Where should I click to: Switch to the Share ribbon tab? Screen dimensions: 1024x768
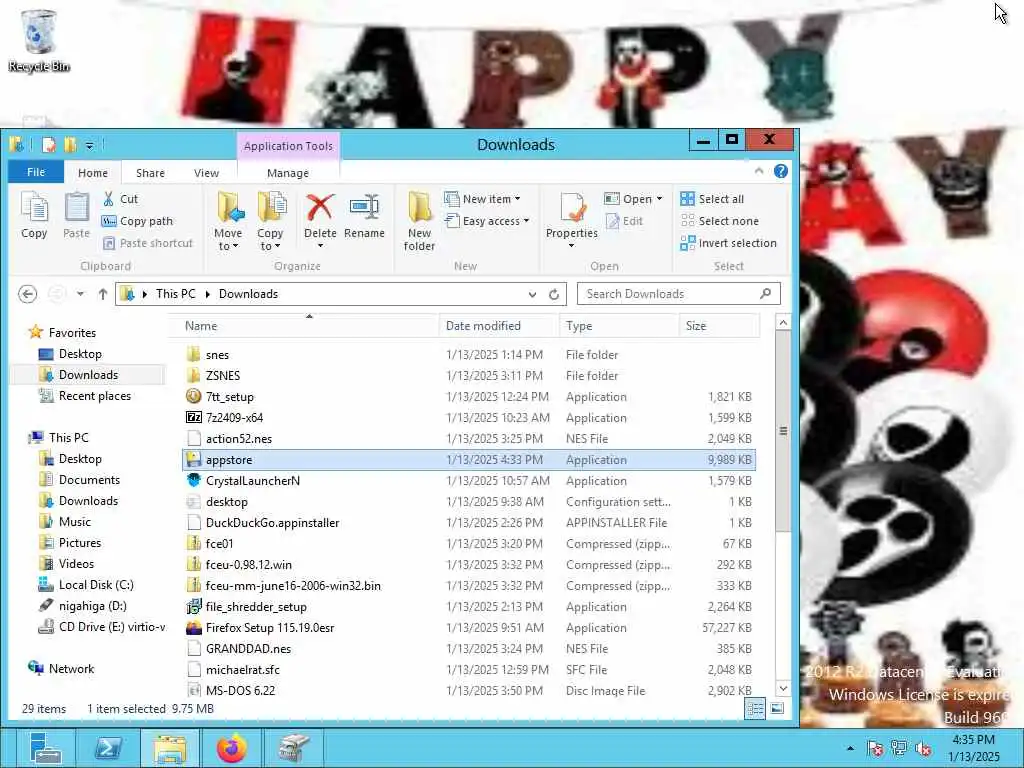click(x=150, y=173)
